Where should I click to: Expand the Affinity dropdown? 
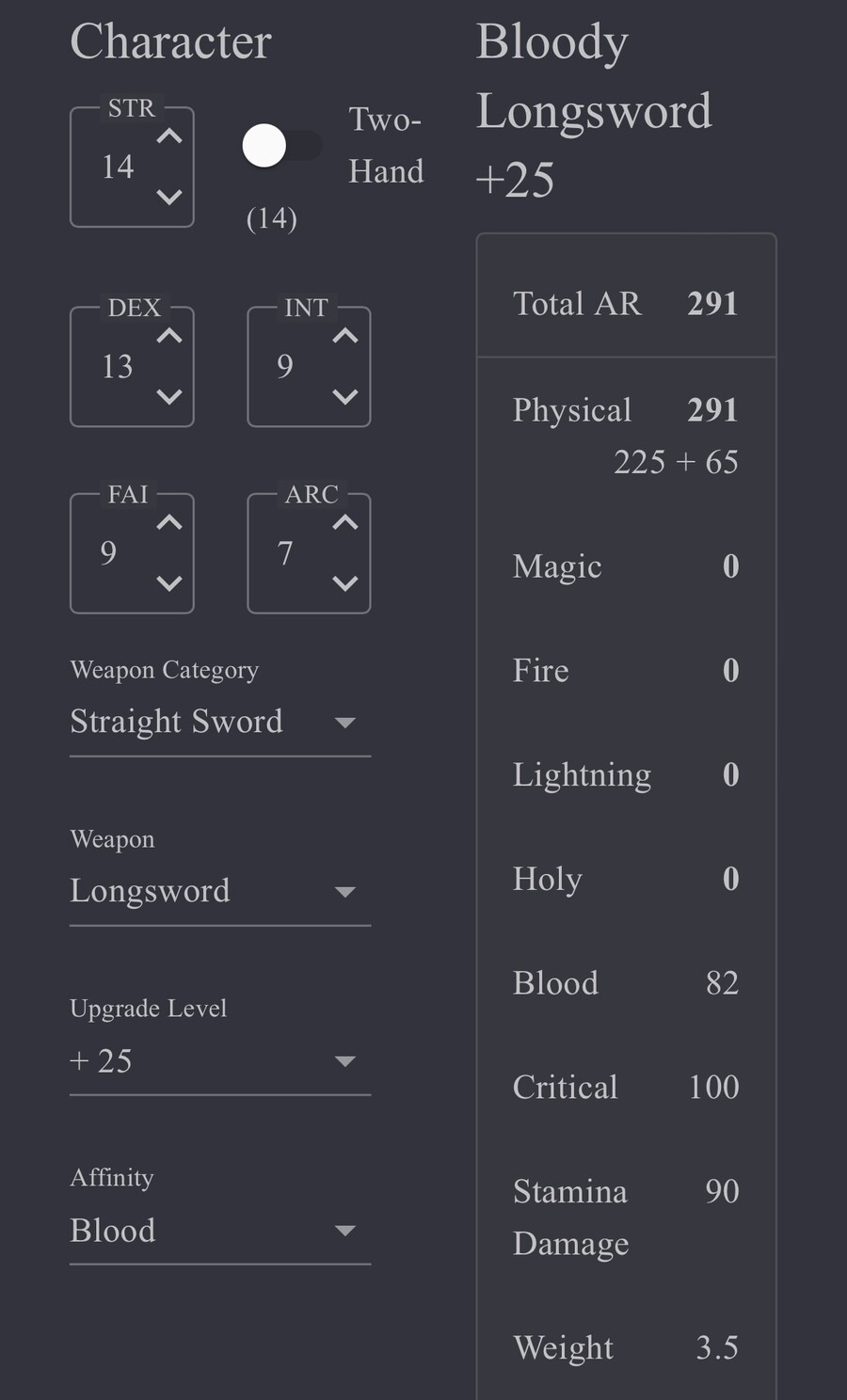[220, 1230]
